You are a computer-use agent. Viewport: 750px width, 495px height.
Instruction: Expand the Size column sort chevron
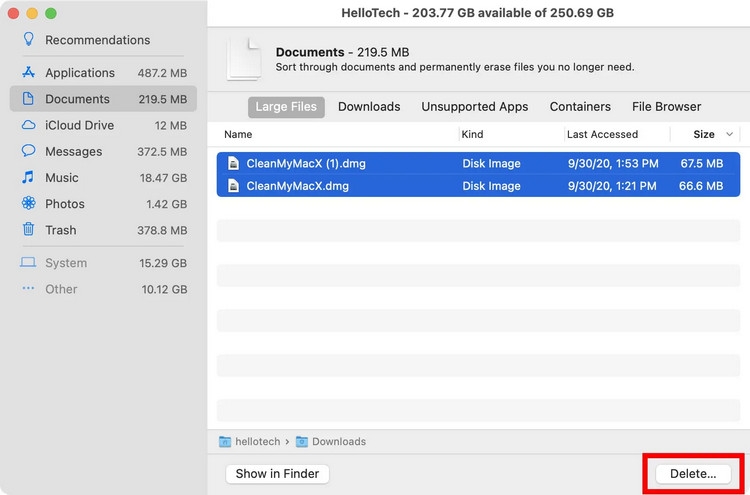(x=729, y=134)
